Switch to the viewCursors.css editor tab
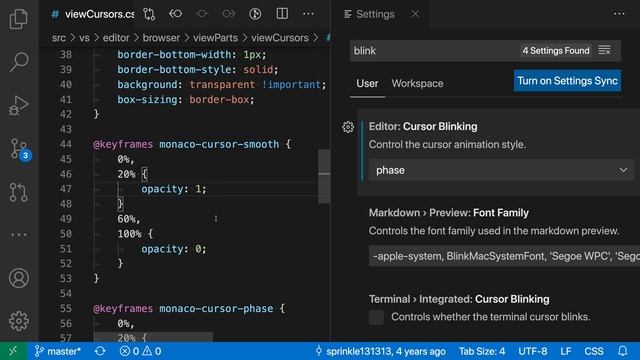Screen dimensions: 640x360 point(93,14)
